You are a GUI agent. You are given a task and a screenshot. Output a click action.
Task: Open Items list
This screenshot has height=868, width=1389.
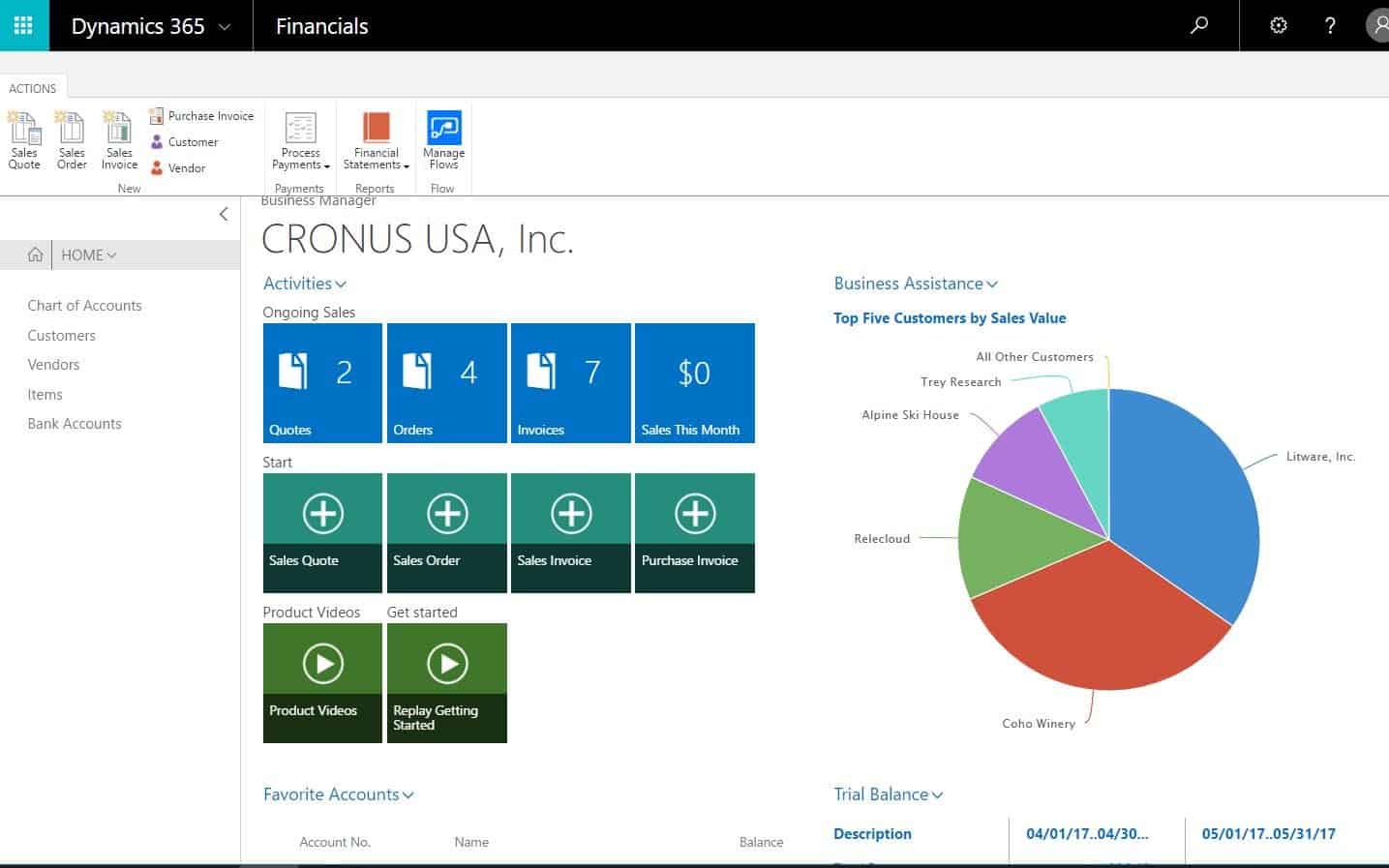pyautogui.click(x=45, y=394)
